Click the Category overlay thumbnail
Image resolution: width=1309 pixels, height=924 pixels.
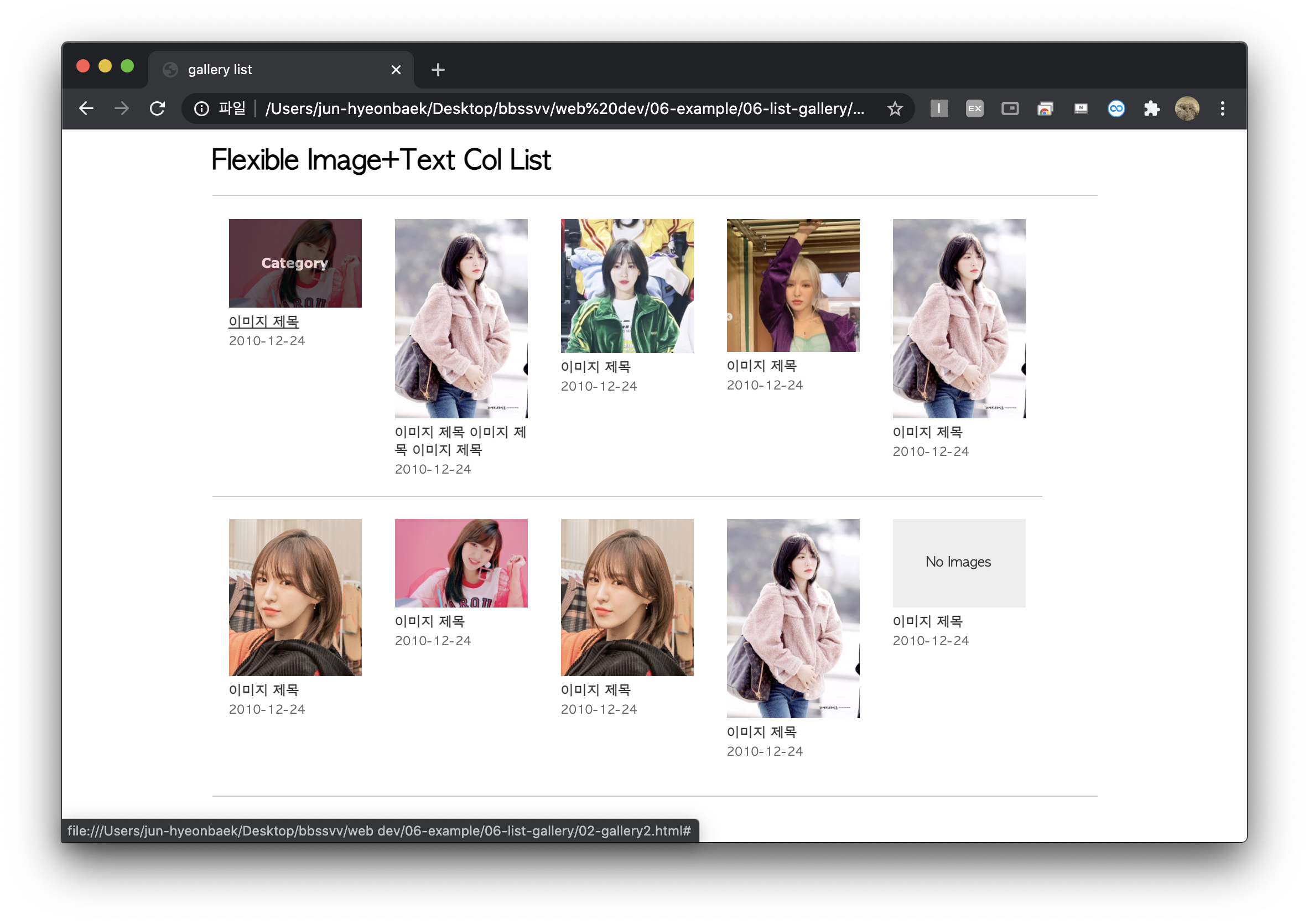click(x=295, y=263)
